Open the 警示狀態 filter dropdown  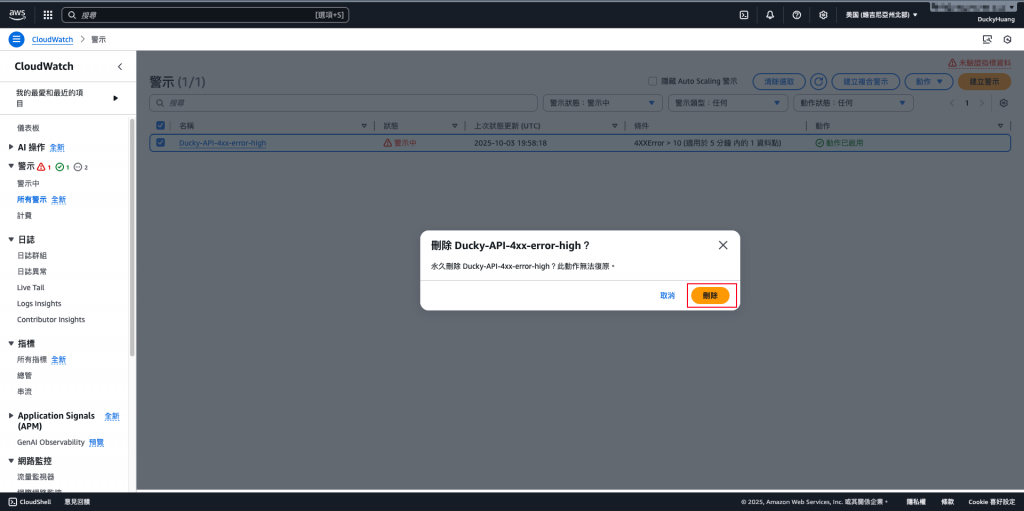click(x=603, y=103)
